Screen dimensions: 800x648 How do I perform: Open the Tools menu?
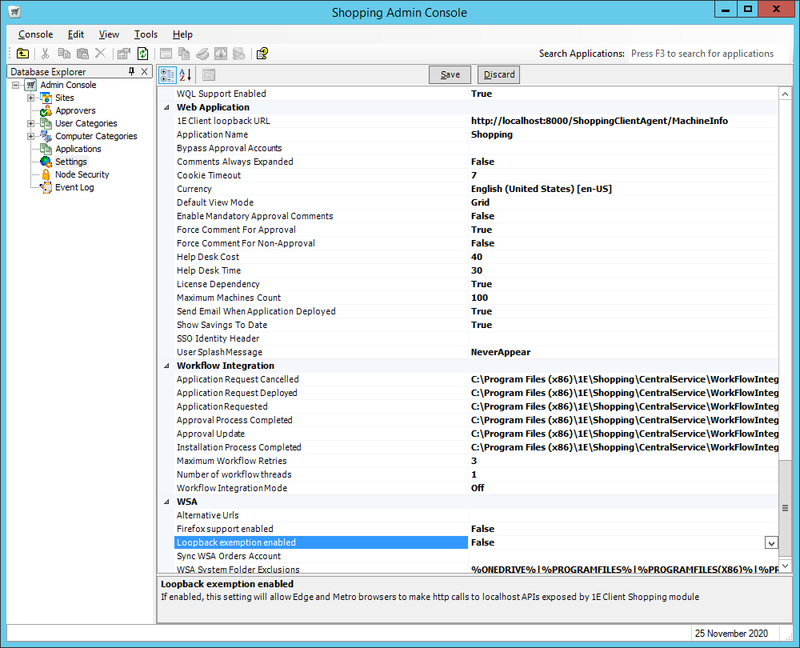click(x=146, y=35)
